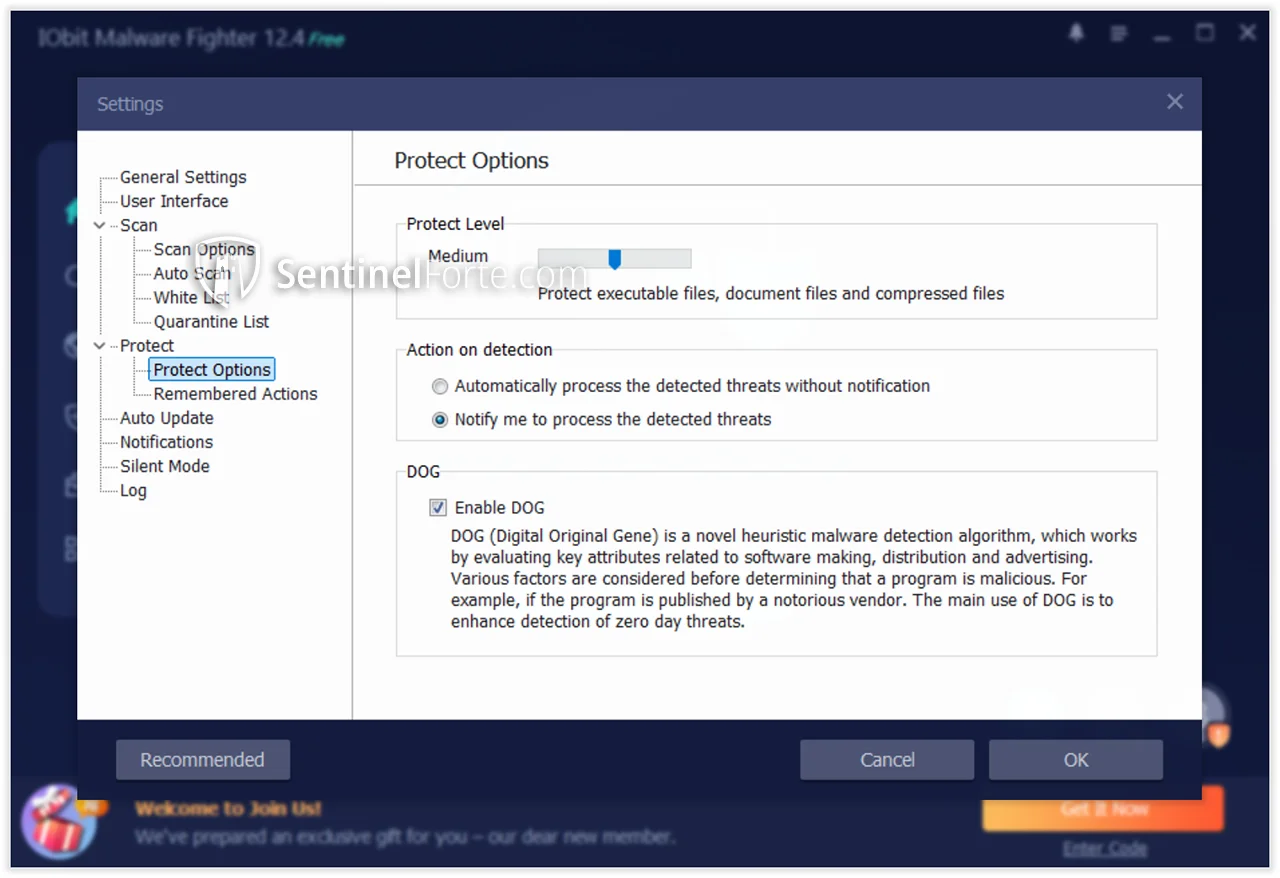The image size is (1280, 878).
Task: Click the Protect Level slider thumb
Action: (615, 259)
